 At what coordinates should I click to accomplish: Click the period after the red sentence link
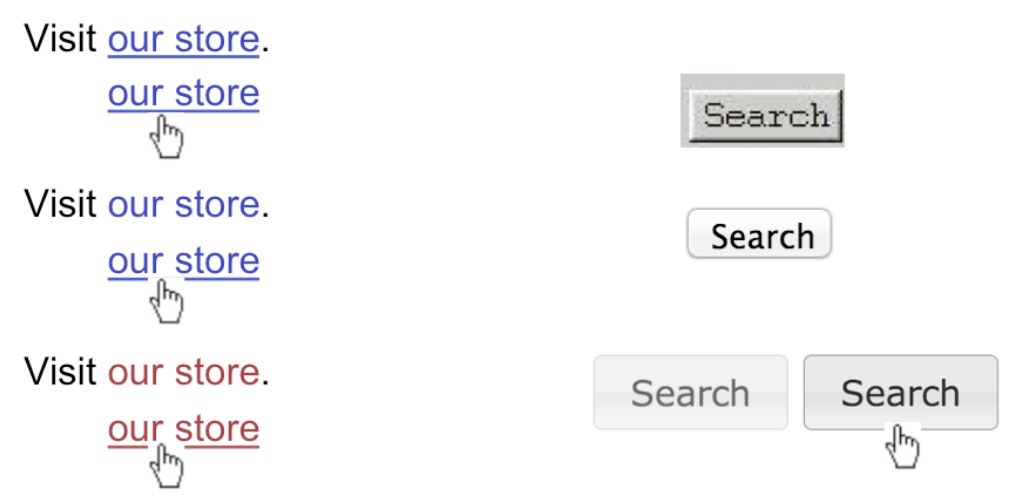point(265,383)
